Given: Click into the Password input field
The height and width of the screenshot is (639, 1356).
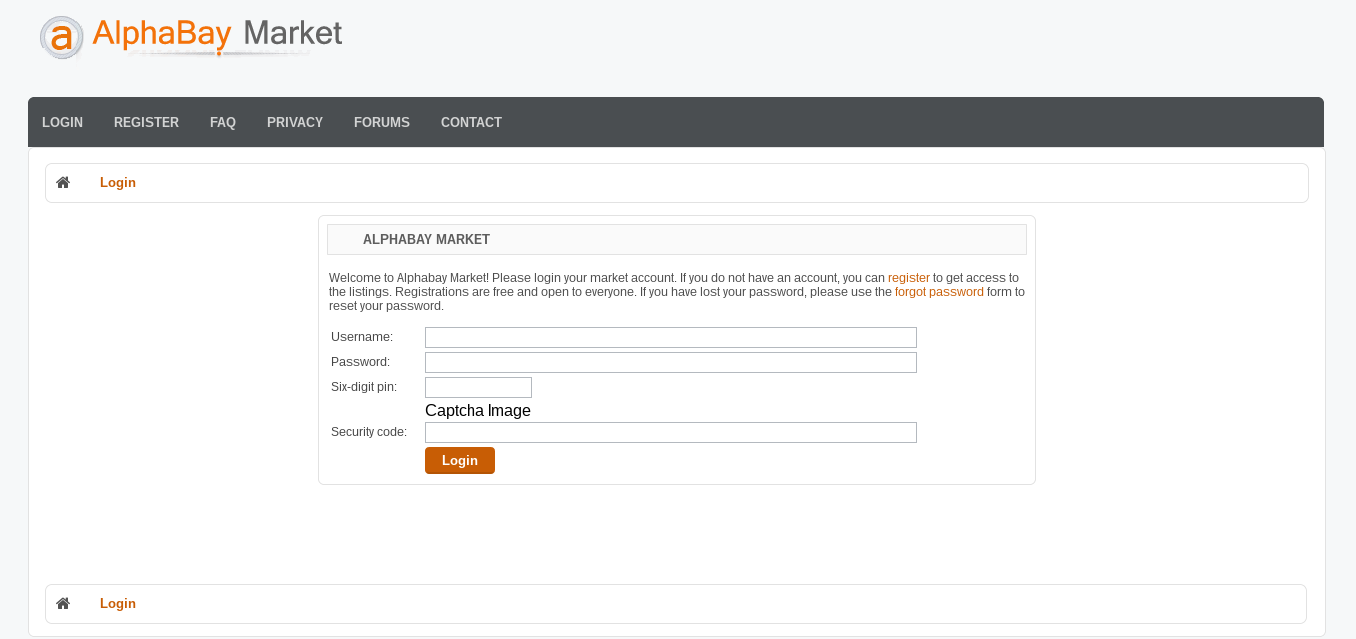Looking at the screenshot, I should tap(670, 362).
